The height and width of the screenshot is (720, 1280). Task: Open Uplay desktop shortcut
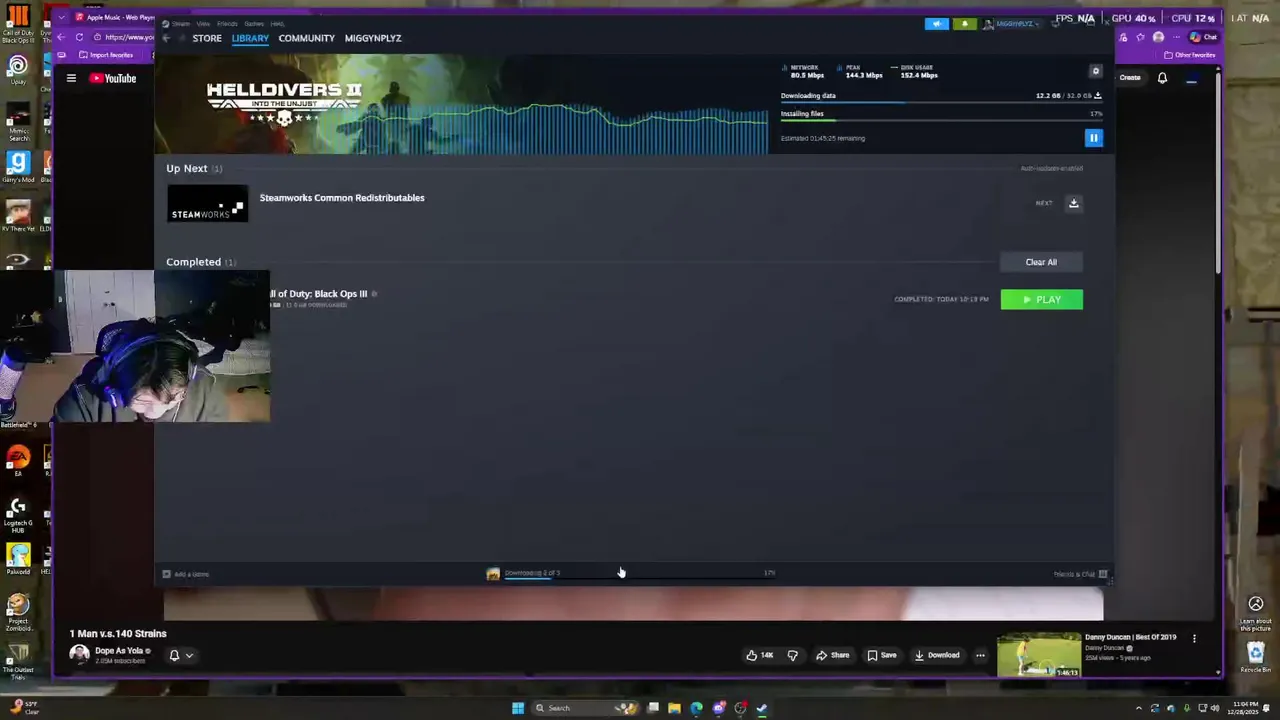[x=18, y=69]
